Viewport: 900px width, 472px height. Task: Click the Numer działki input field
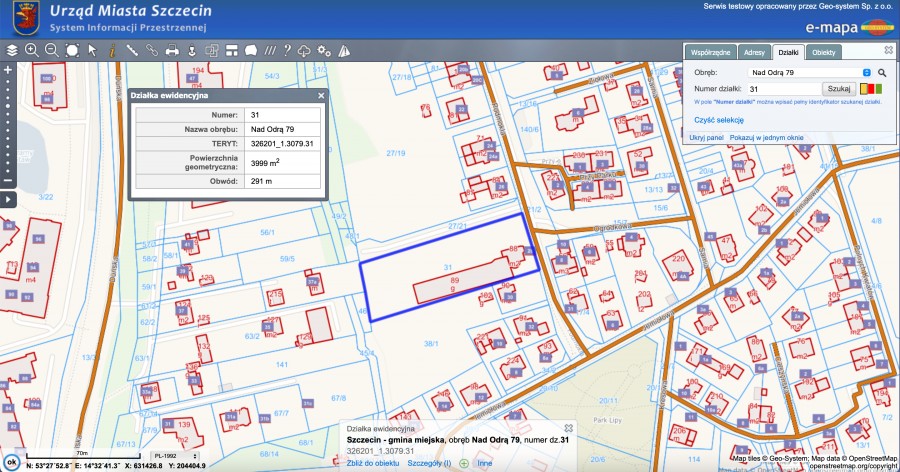point(783,89)
